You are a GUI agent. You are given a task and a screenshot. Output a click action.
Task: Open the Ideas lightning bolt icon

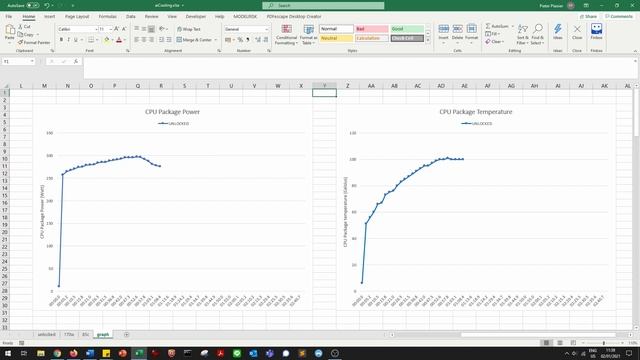[558, 29]
